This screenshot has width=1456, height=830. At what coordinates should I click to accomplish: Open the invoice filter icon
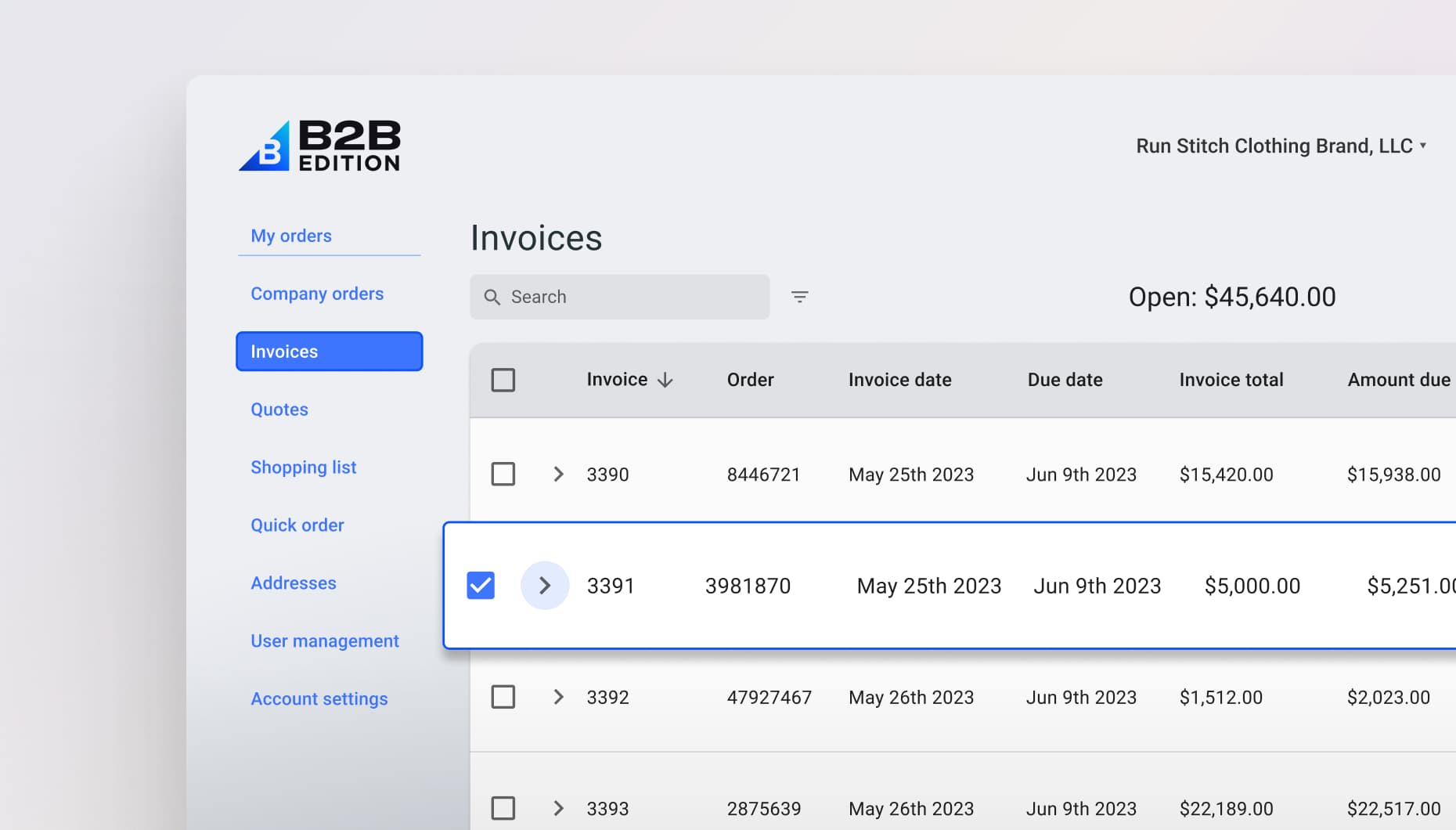(799, 297)
